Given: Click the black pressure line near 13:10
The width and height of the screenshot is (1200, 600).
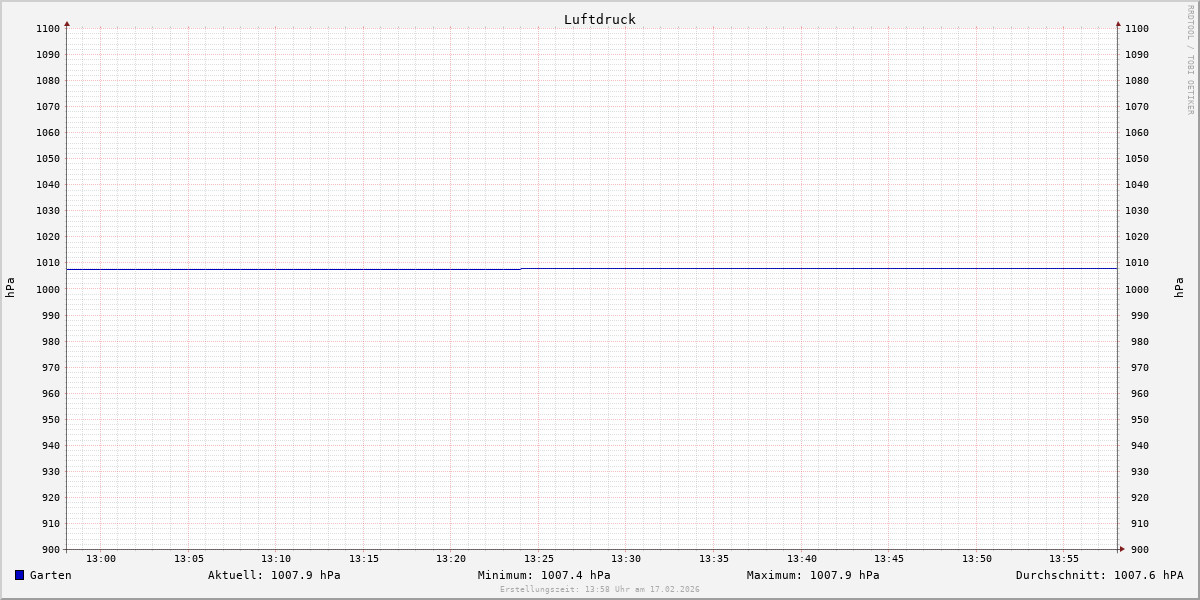Looking at the screenshot, I should [x=276, y=269].
